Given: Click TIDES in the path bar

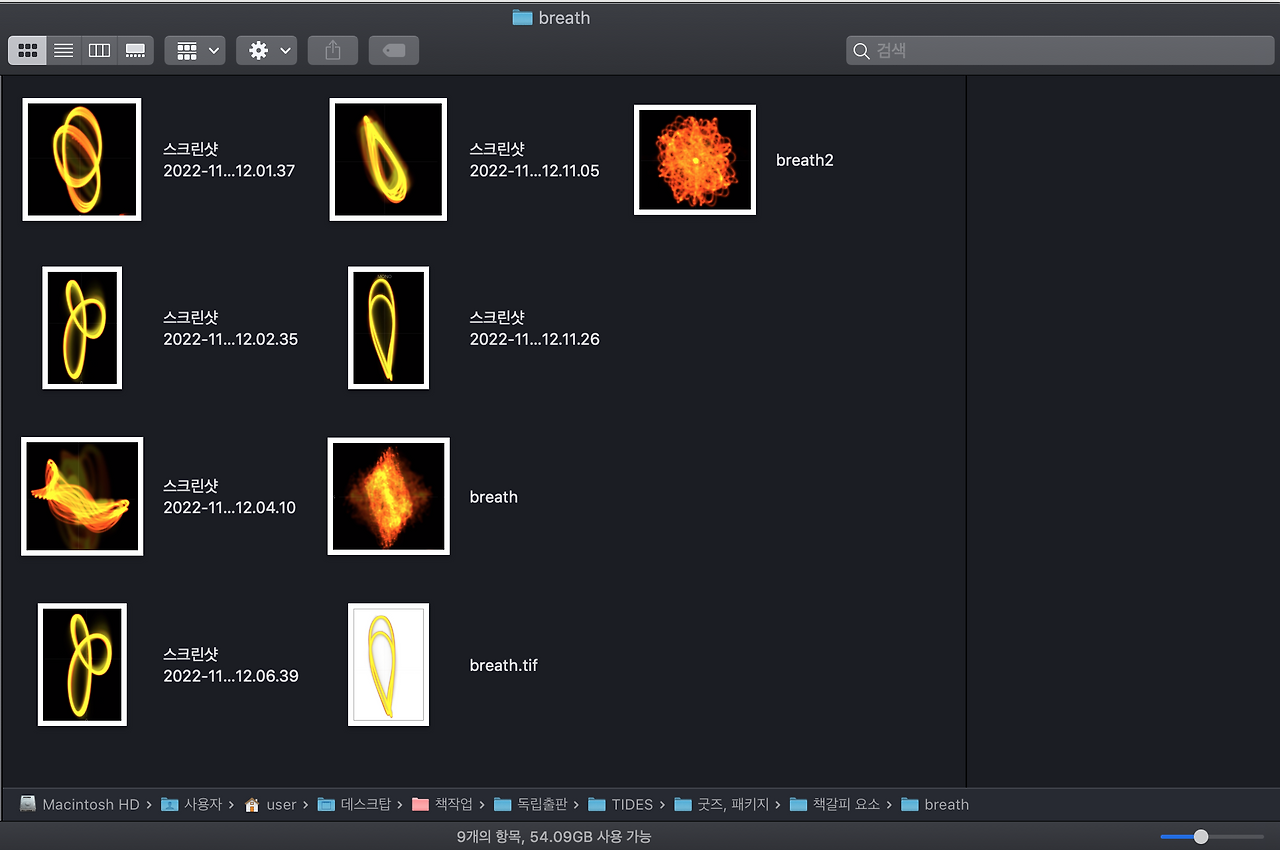Looking at the screenshot, I should pyautogui.click(x=621, y=804).
